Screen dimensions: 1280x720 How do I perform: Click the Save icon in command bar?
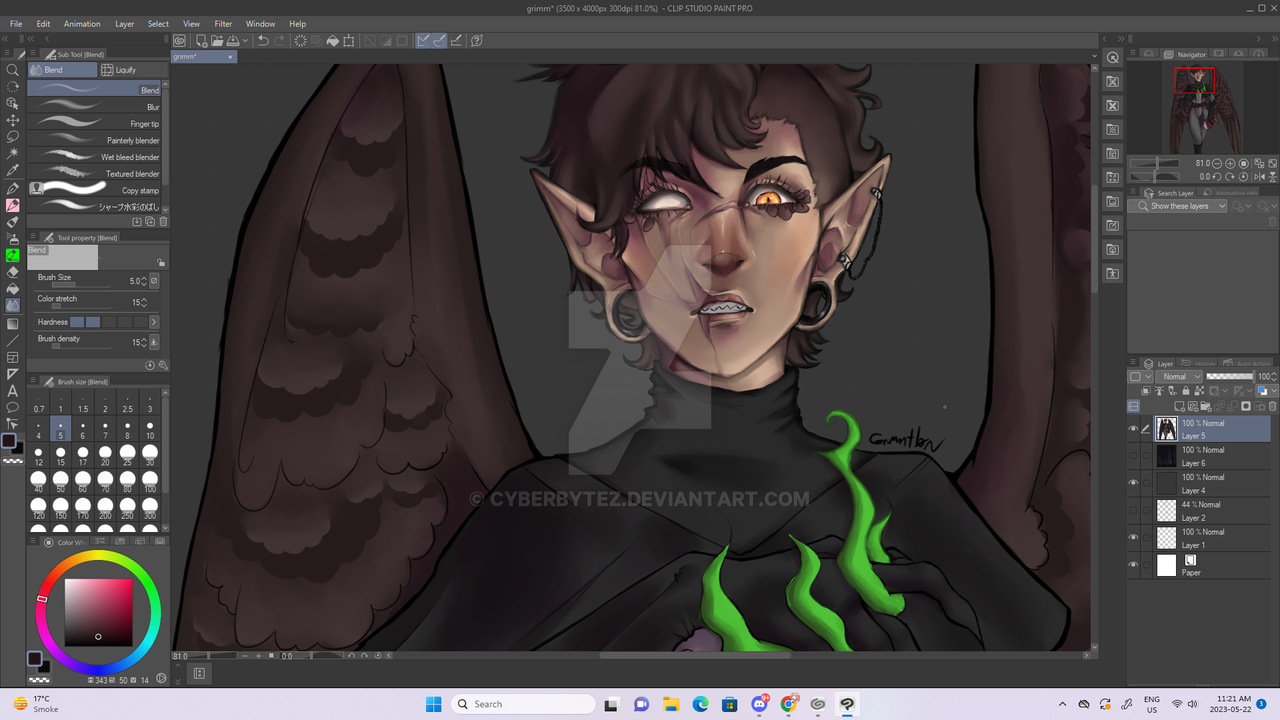(x=233, y=41)
